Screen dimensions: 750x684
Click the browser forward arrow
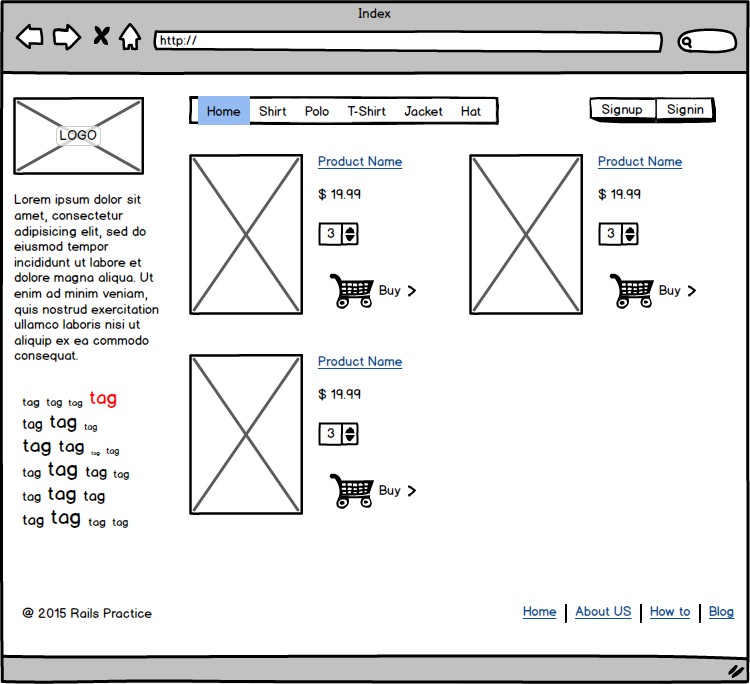(66, 38)
